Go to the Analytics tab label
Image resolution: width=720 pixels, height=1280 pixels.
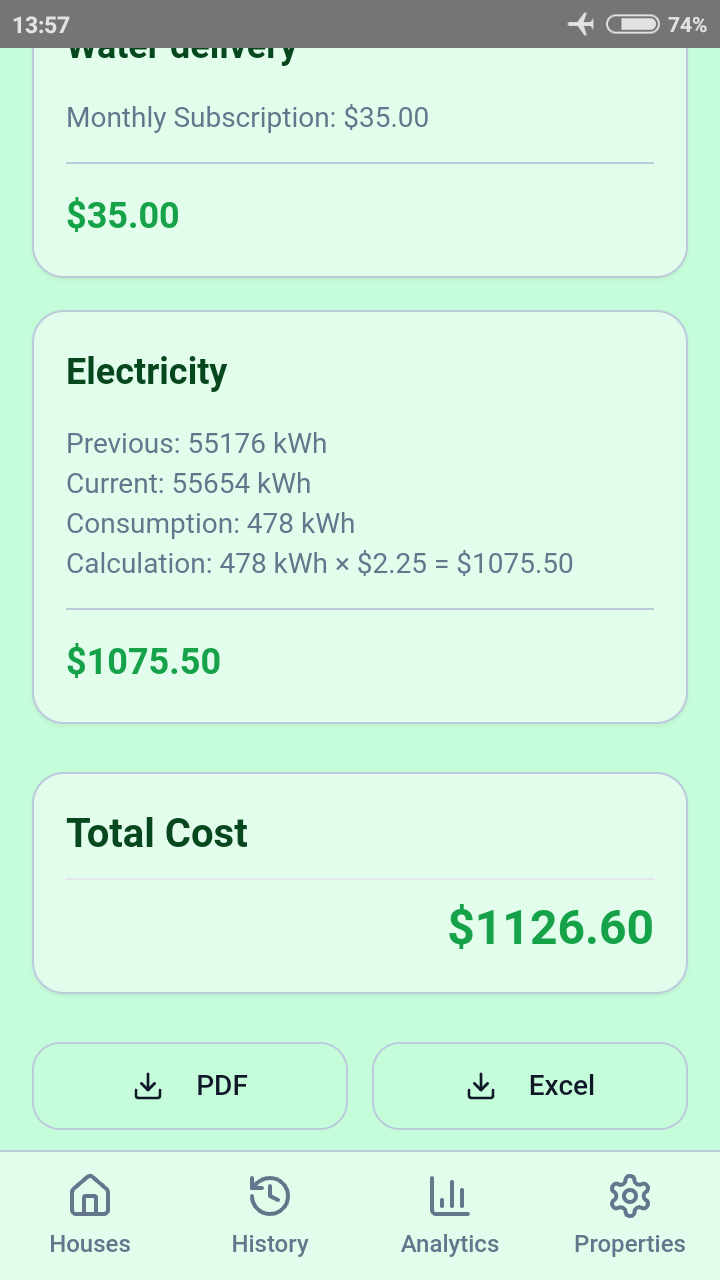[x=450, y=1244]
